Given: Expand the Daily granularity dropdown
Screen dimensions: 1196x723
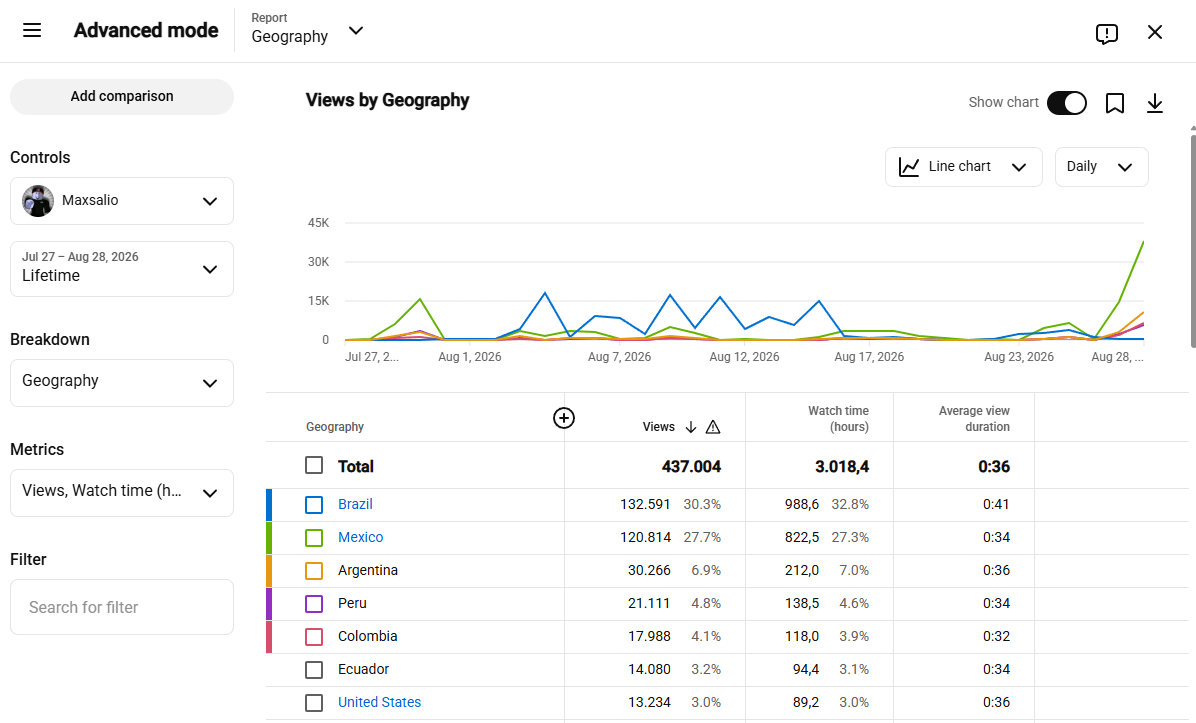Looking at the screenshot, I should tap(1101, 167).
